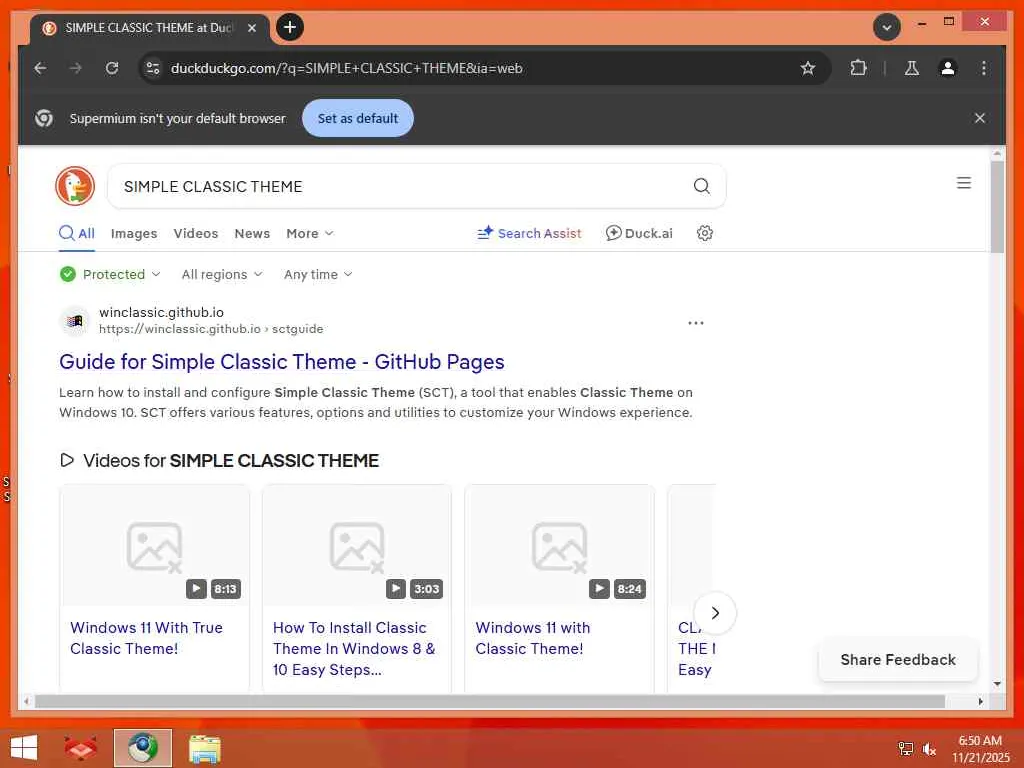Switch to the News tab
This screenshot has width=1024, height=768.
point(252,234)
